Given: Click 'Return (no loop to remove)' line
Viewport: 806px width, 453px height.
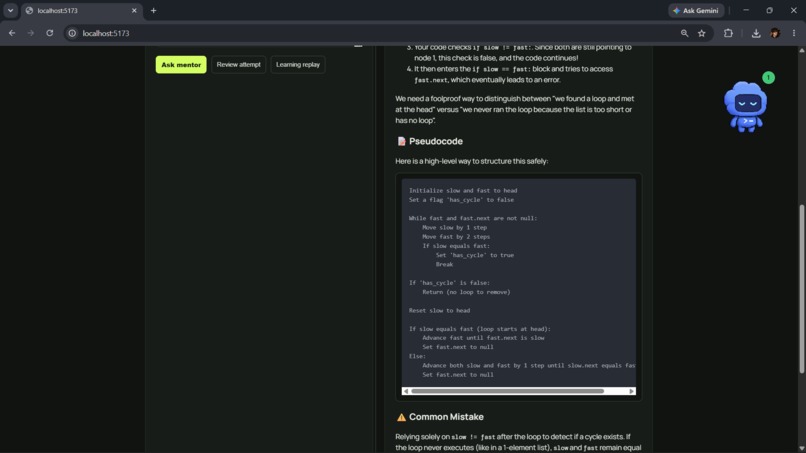Looking at the screenshot, I should tap(466, 292).
